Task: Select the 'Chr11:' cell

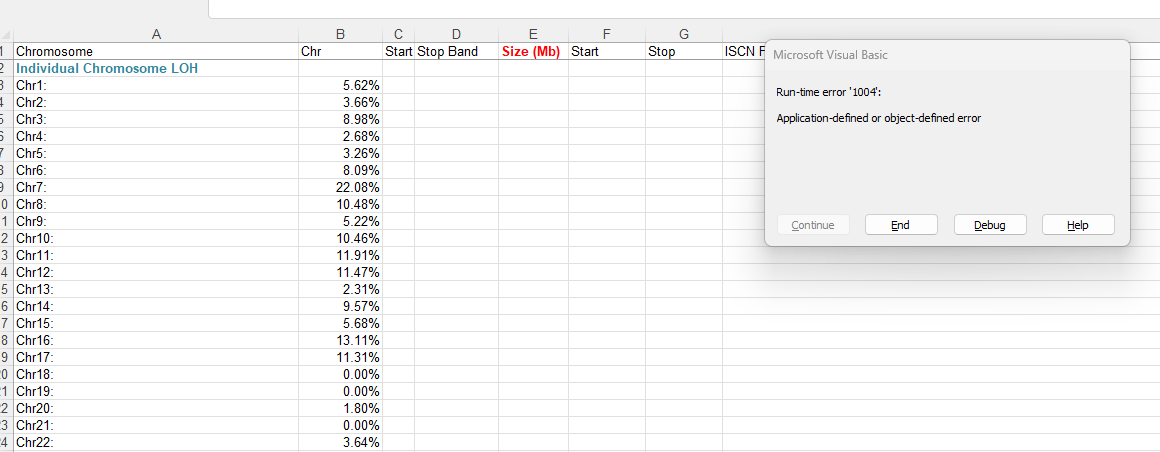Action: pos(156,255)
